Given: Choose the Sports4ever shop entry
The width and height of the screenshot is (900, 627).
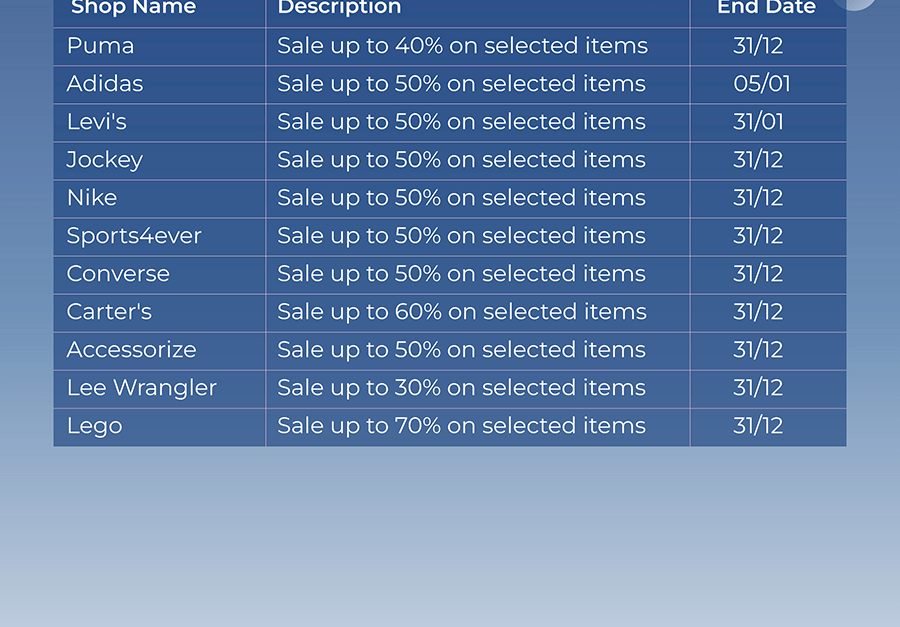Looking at the screenshot, I should pos(134,236).
